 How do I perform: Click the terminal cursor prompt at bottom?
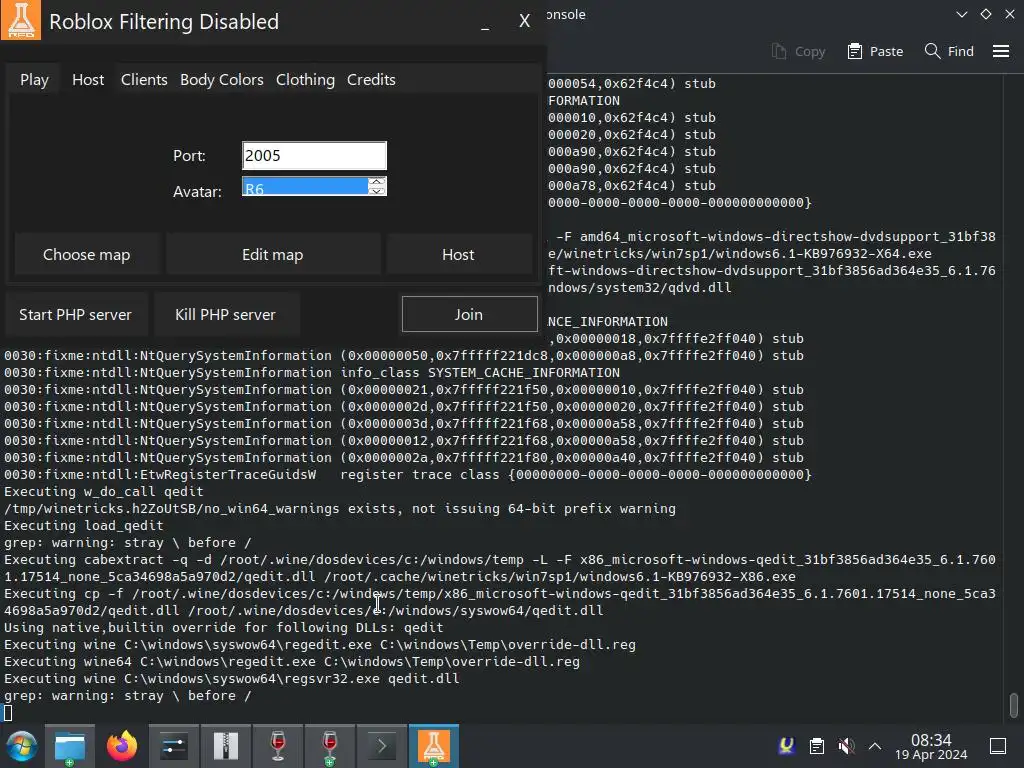tap(8, 713)
